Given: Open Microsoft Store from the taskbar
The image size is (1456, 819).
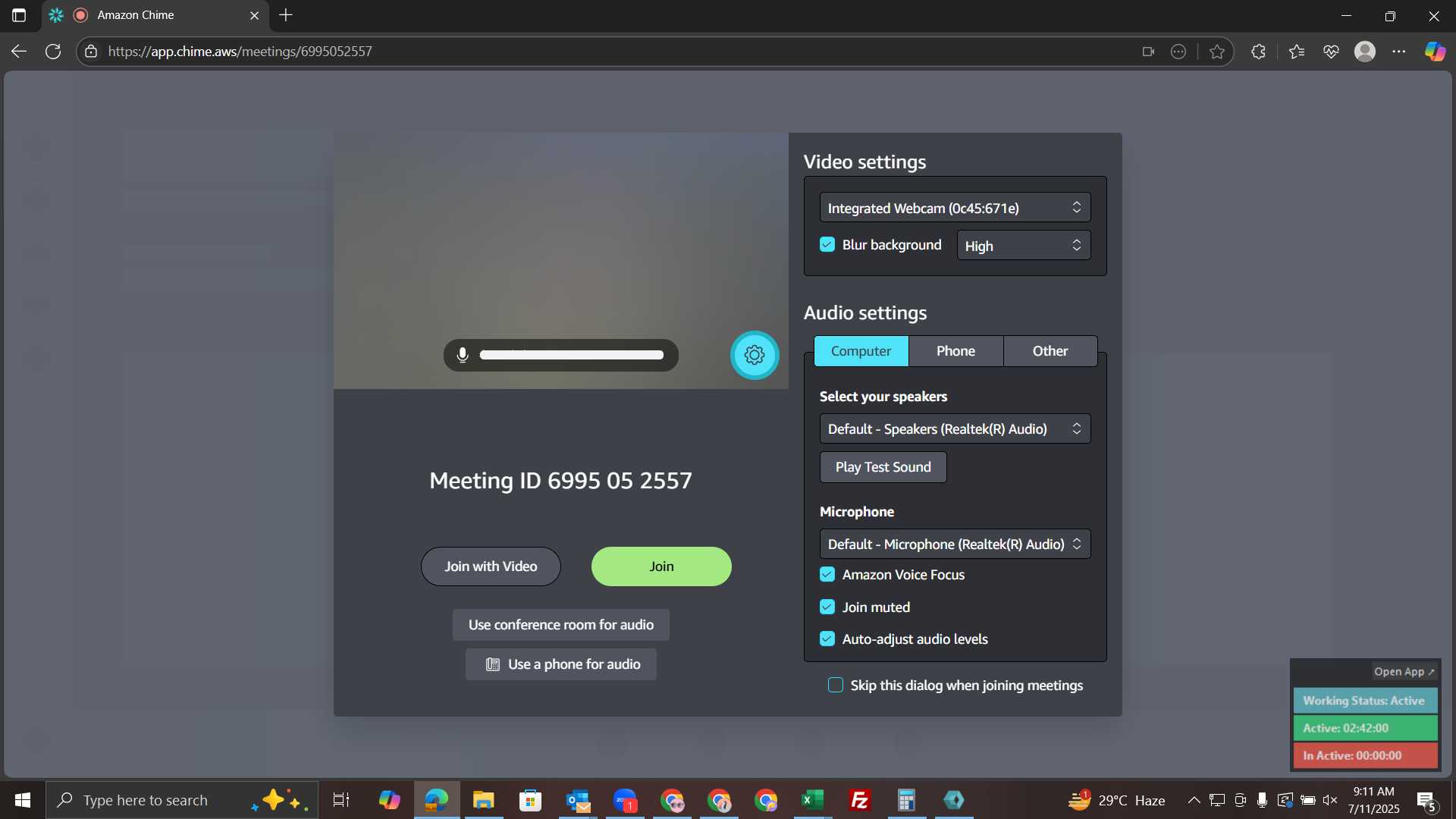Looking at the screenshot, I should [x=530, y=800].
